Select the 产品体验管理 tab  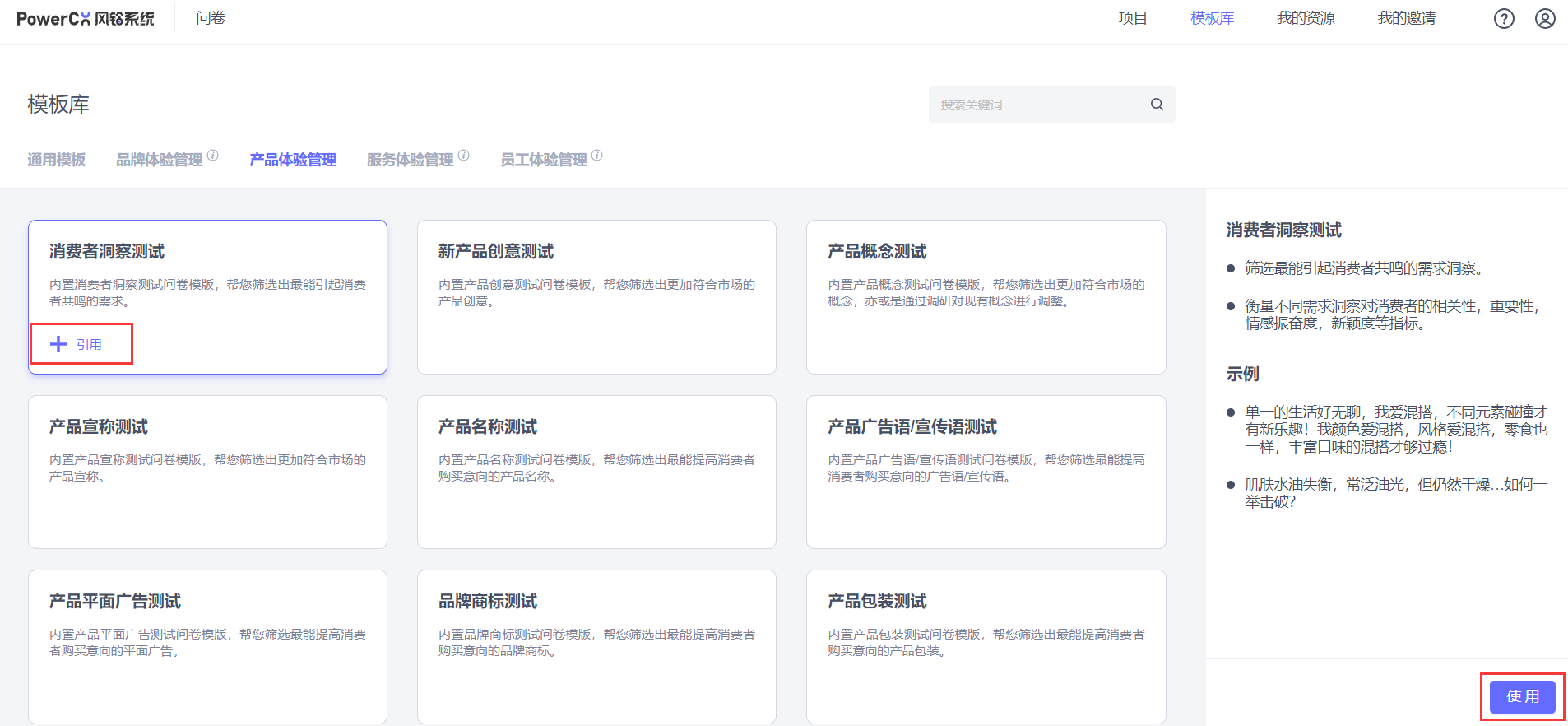pos(293,160)
